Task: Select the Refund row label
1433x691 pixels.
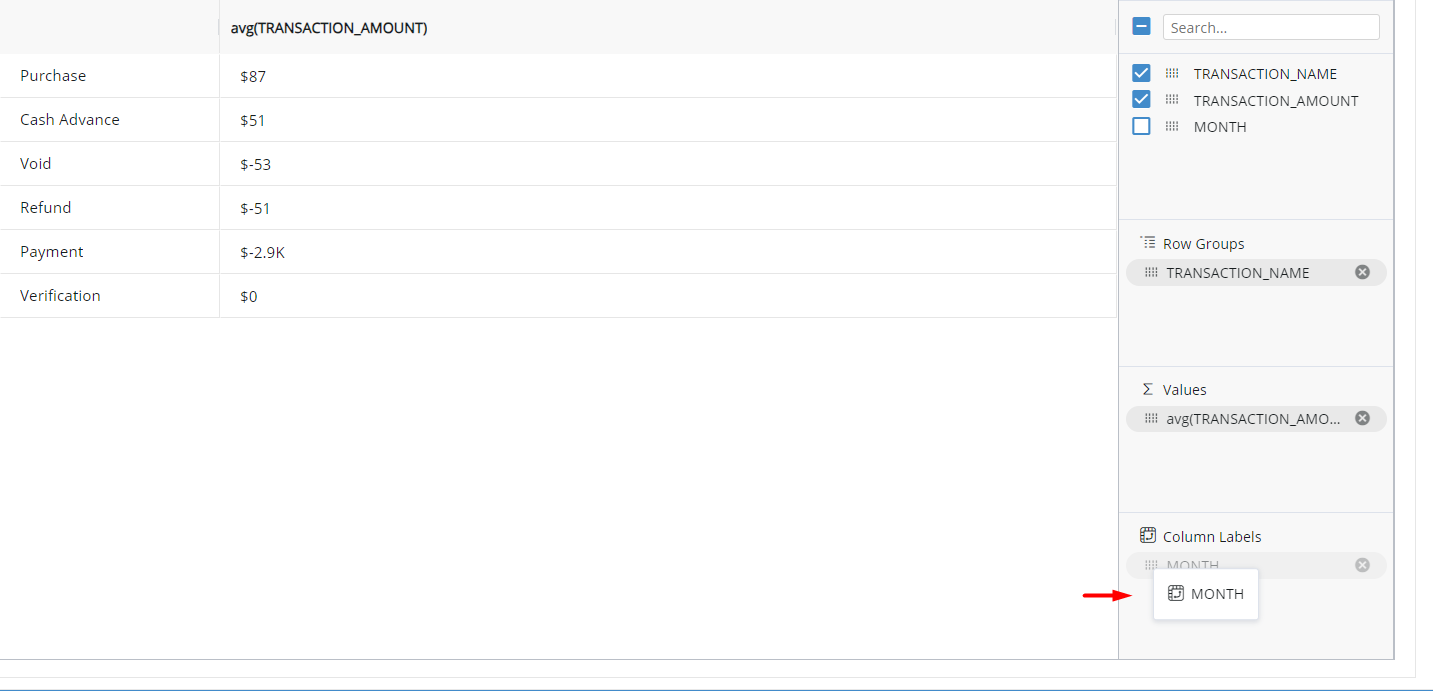Action: [46, 207]
